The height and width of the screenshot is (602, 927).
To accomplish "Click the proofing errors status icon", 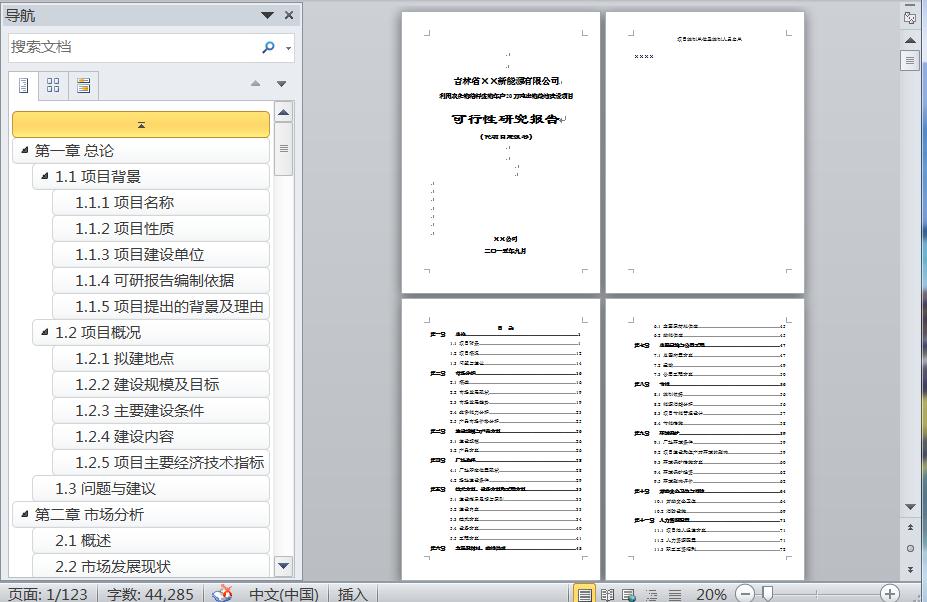I will [x=222, y=593].
